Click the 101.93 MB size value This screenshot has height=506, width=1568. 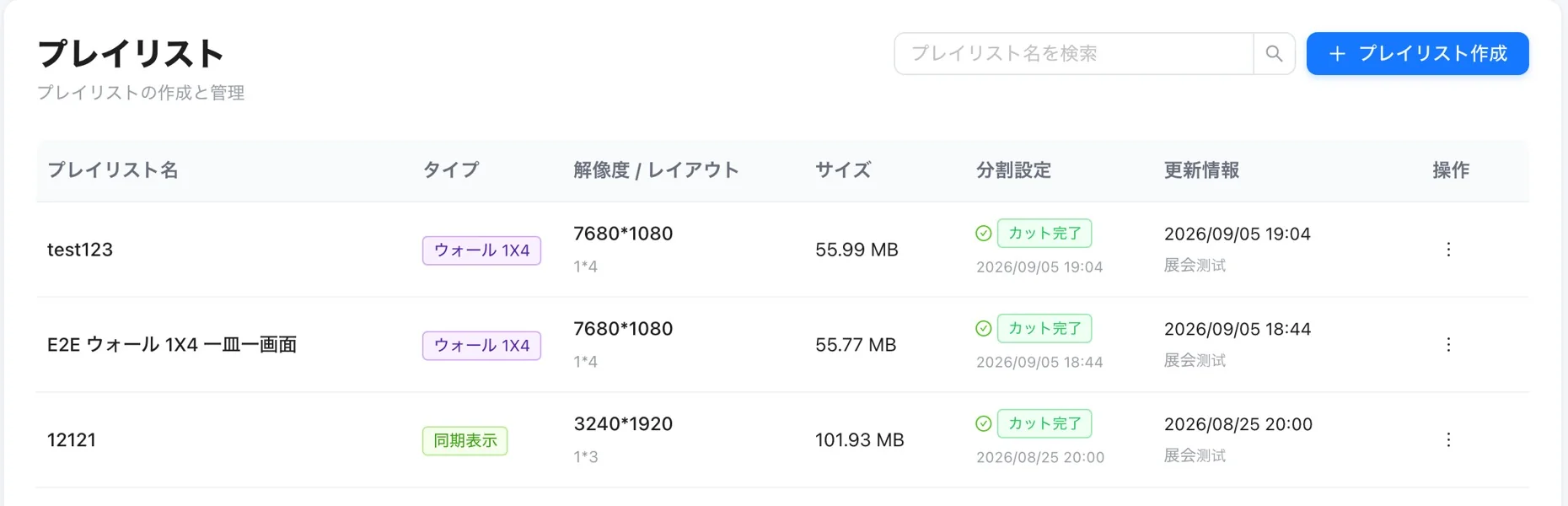(x=860, y=440)
